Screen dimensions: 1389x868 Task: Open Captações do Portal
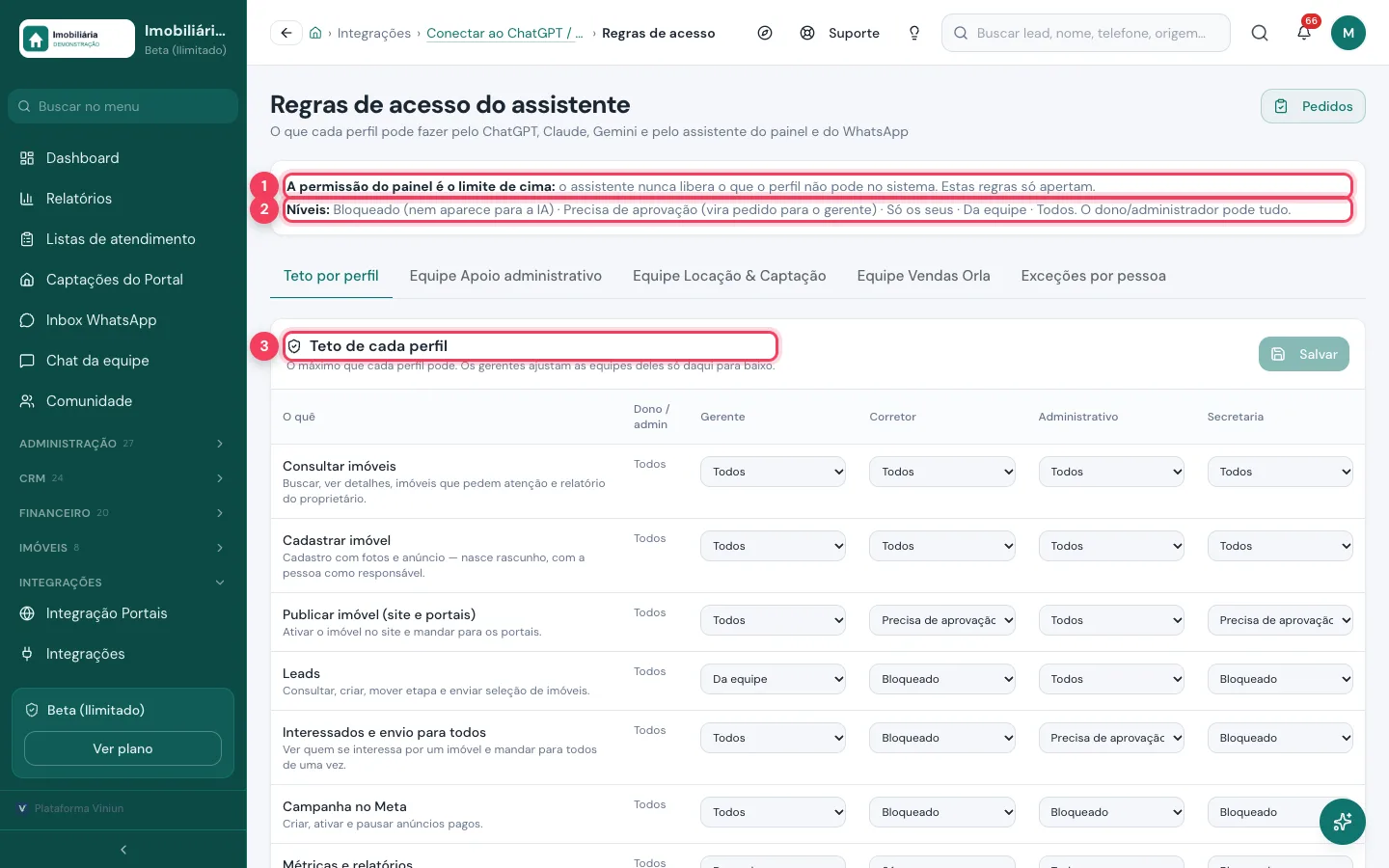[123, 280]
